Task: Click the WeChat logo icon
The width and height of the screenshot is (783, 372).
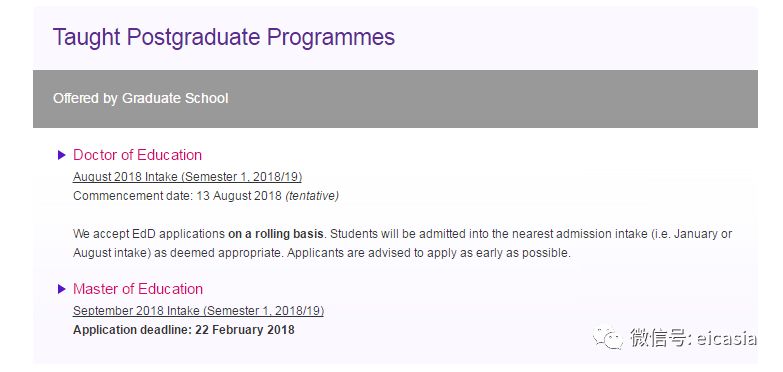Action: tap(608, 339)
